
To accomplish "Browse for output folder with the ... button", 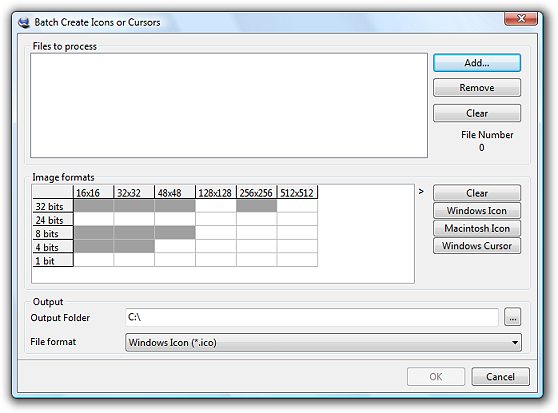I will click(512, 317).
